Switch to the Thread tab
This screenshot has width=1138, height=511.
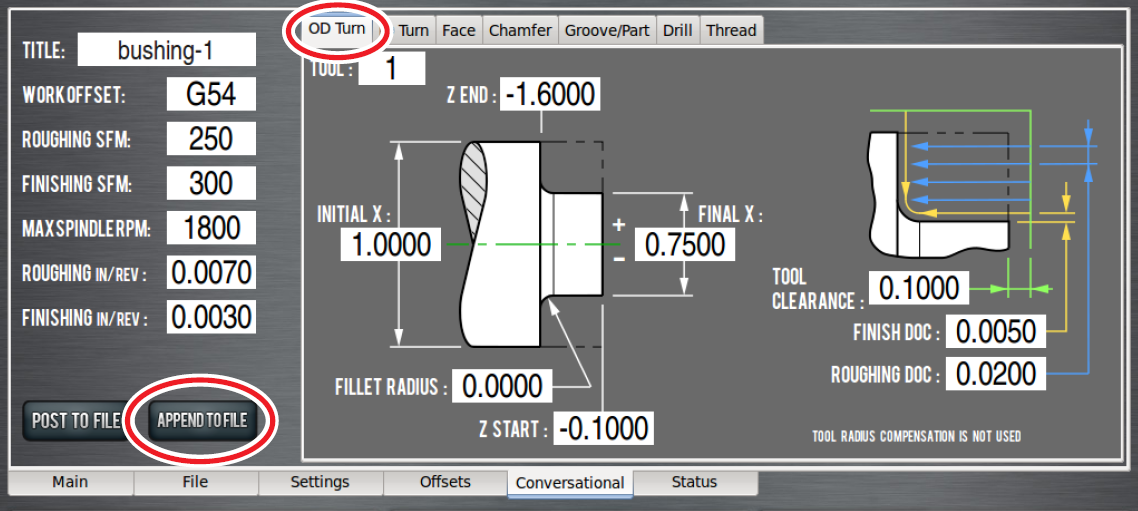pyautogui.click(x=731, y=30)
